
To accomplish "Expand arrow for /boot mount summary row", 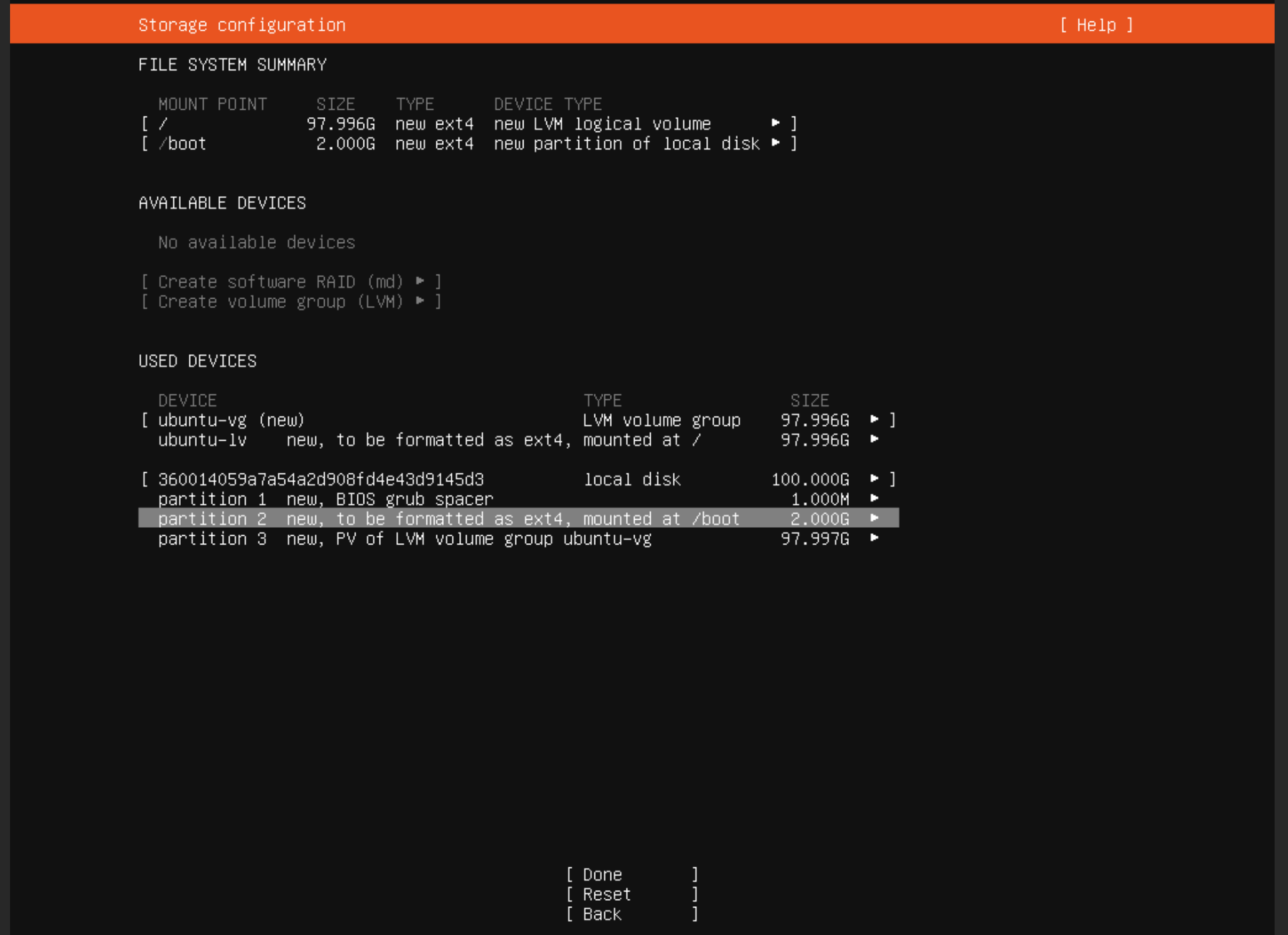I will (775, 143).
